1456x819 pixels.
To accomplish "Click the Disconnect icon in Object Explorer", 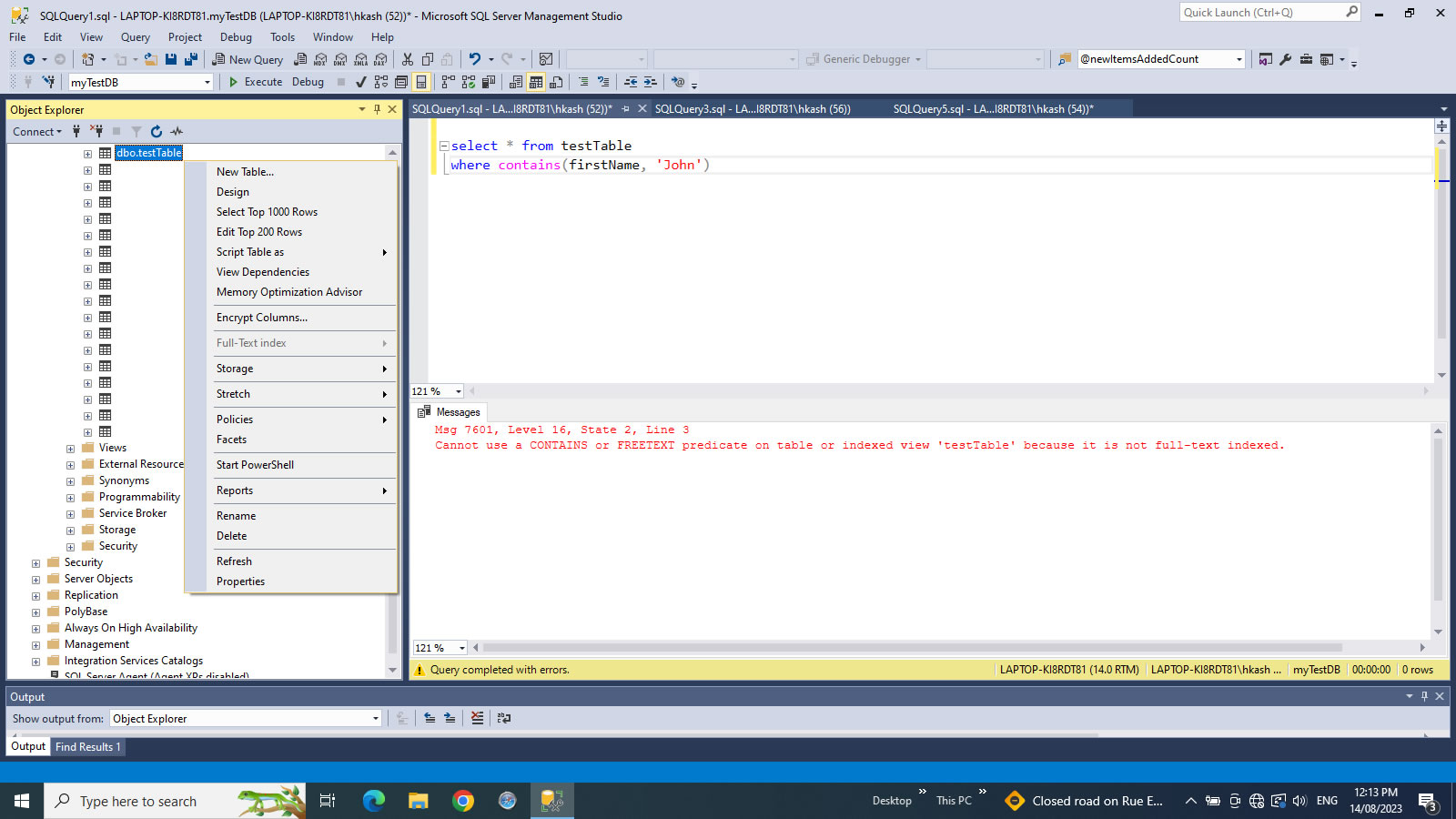I will coord(96,132).
